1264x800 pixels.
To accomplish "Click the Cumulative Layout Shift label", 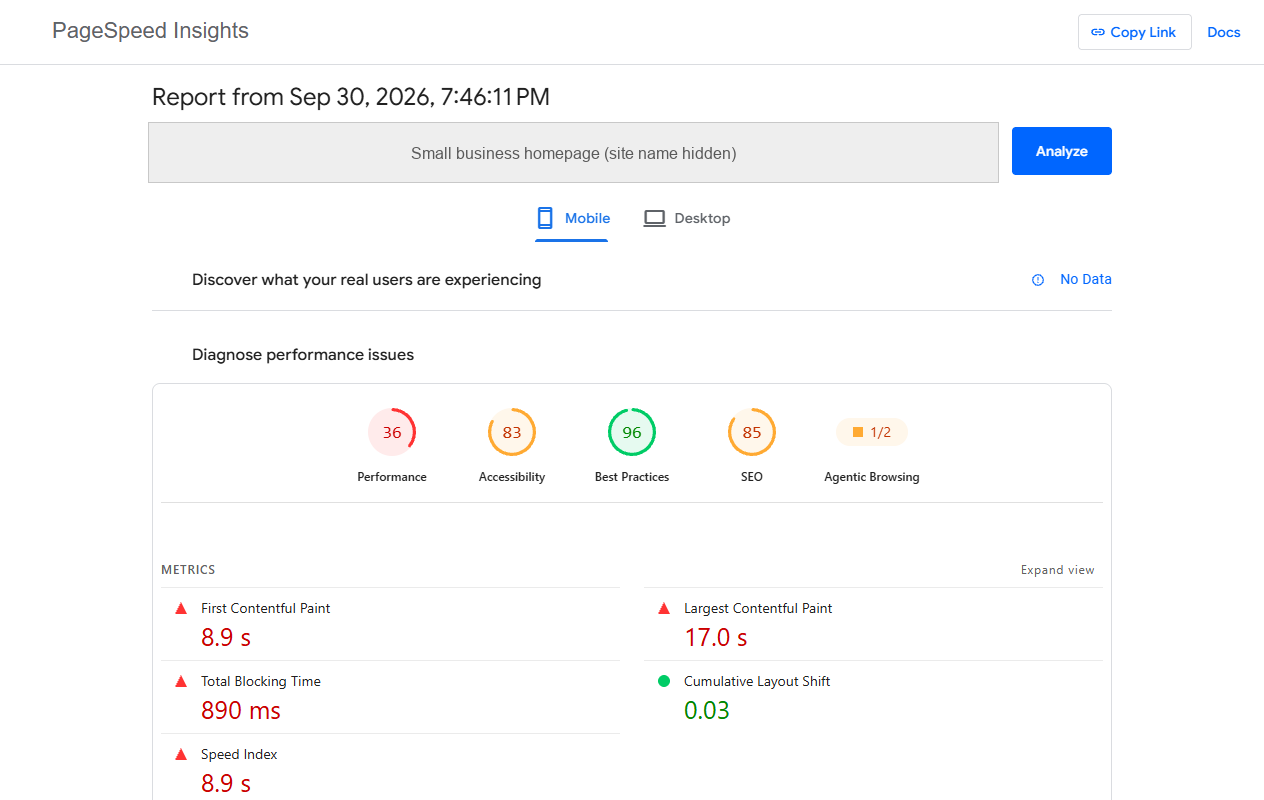I will pyautogui.click(x=757, y=681).
